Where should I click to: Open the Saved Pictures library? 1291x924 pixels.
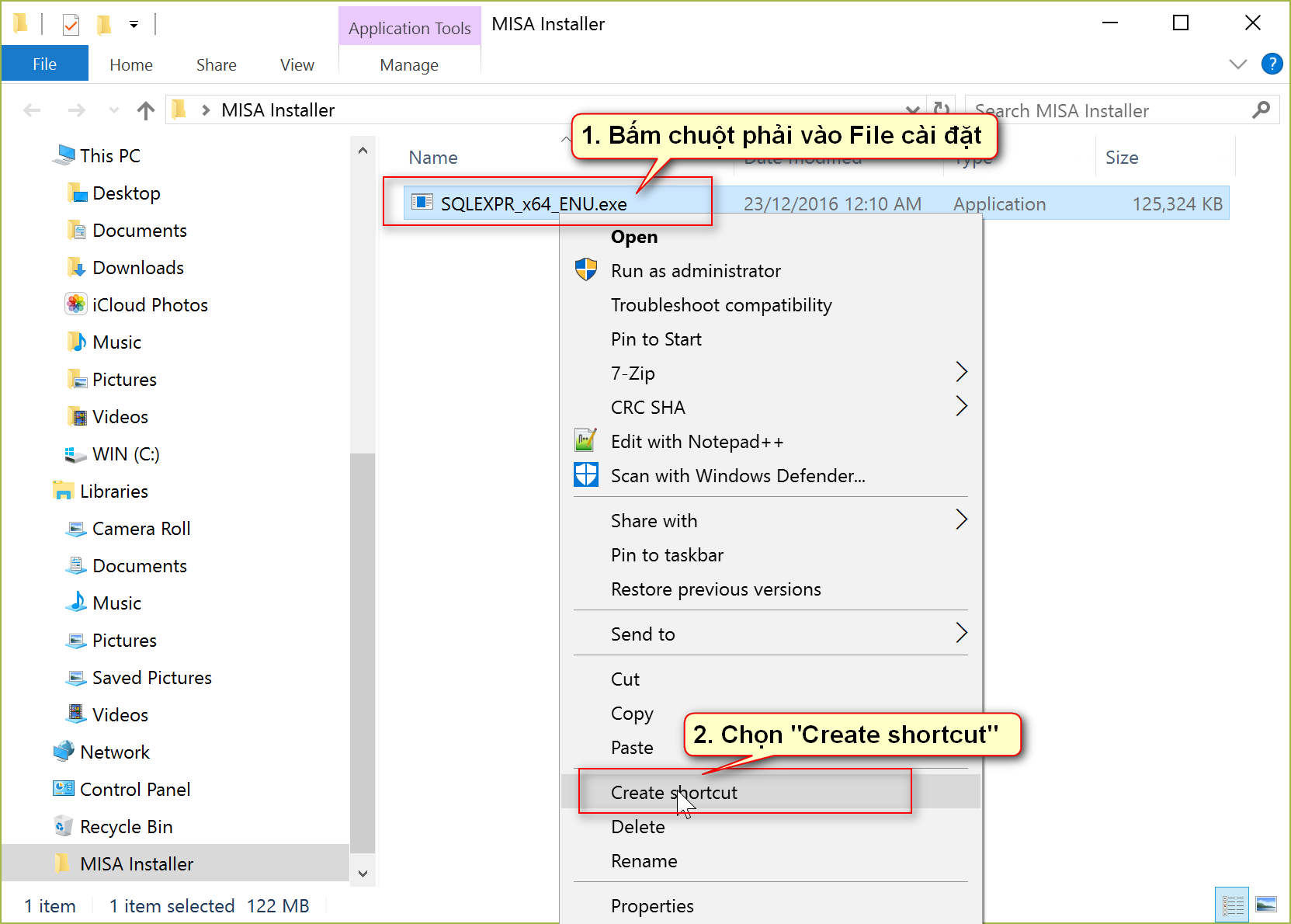point(151,677)
